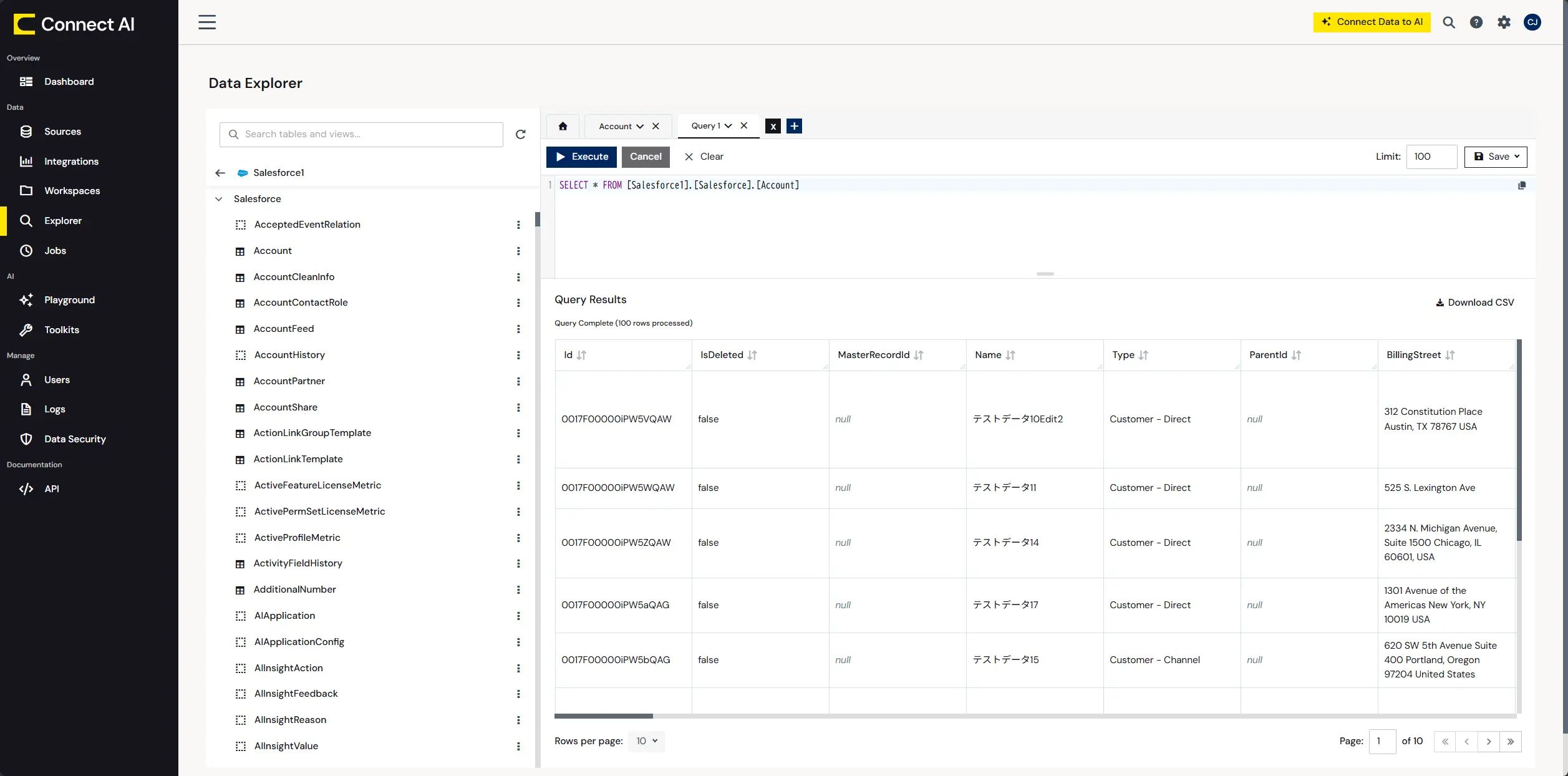Go to the previous results page

pyautogui.click(x=1467, y=742)
